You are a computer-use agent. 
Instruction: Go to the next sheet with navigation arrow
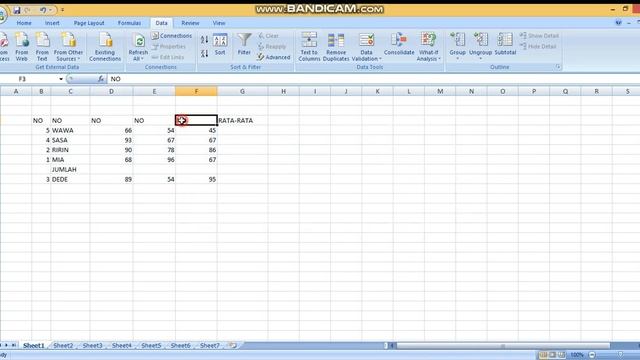pos(7,346)
